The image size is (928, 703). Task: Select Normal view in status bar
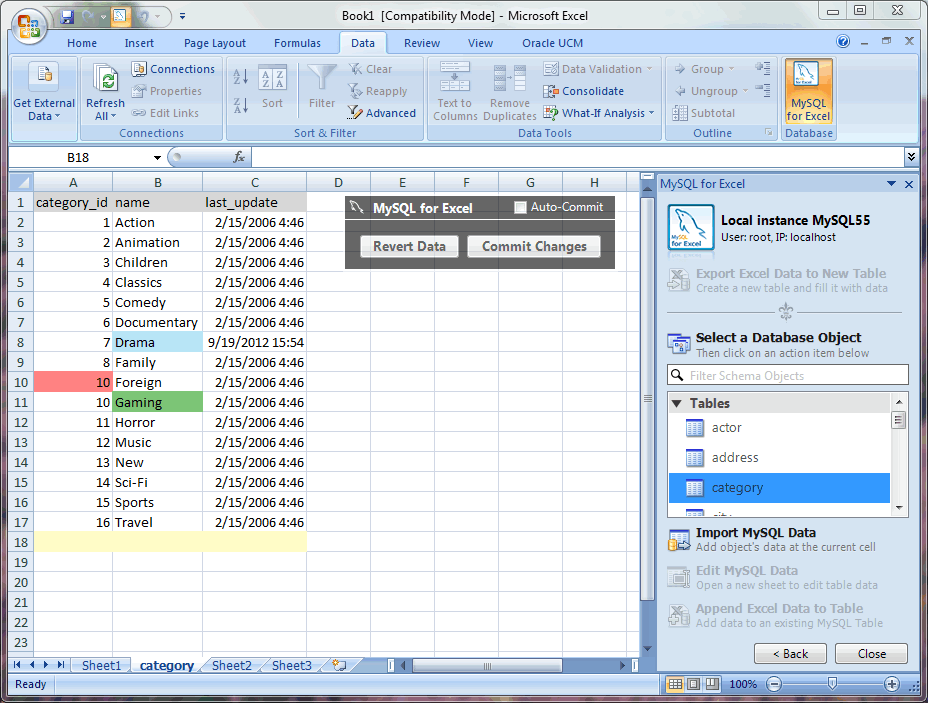pyautogui.click(x=675, y=684)
